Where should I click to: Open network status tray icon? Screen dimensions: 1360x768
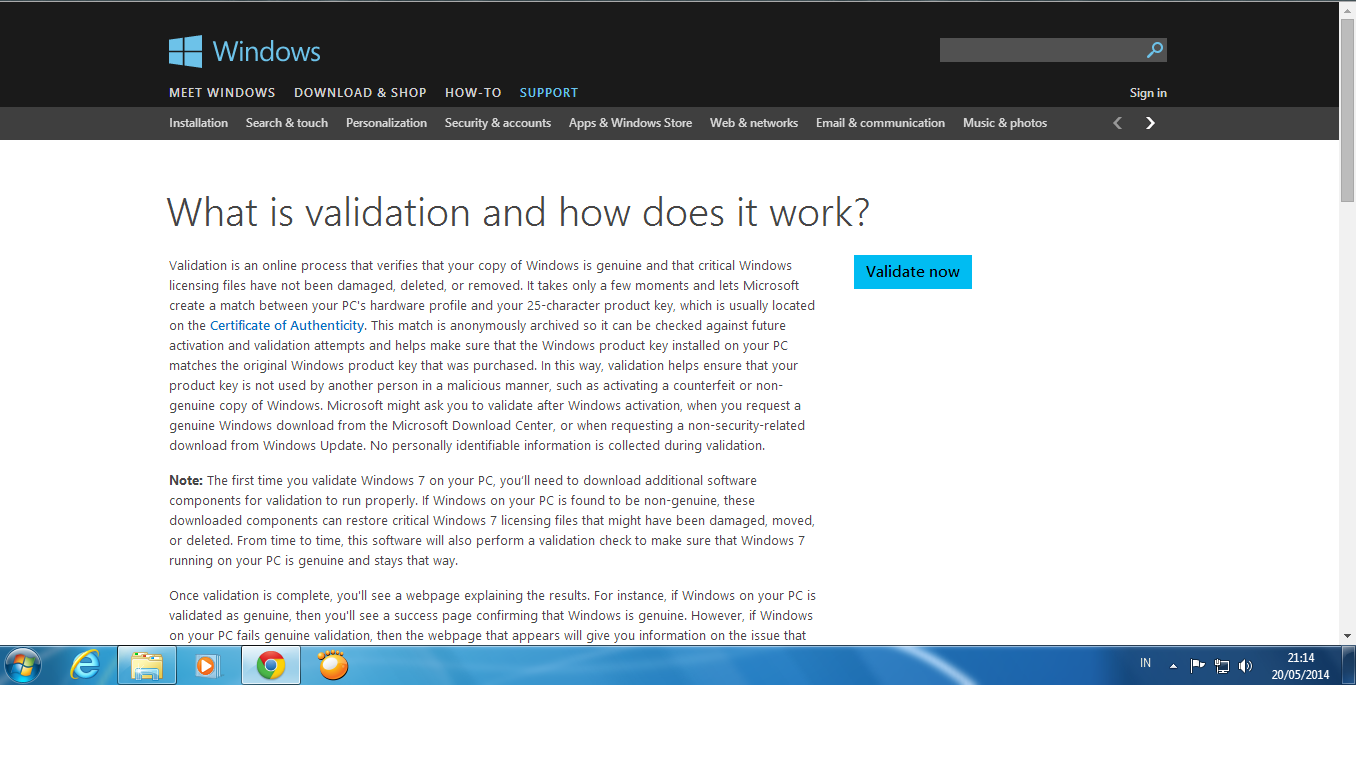[x=1221, y=666]
